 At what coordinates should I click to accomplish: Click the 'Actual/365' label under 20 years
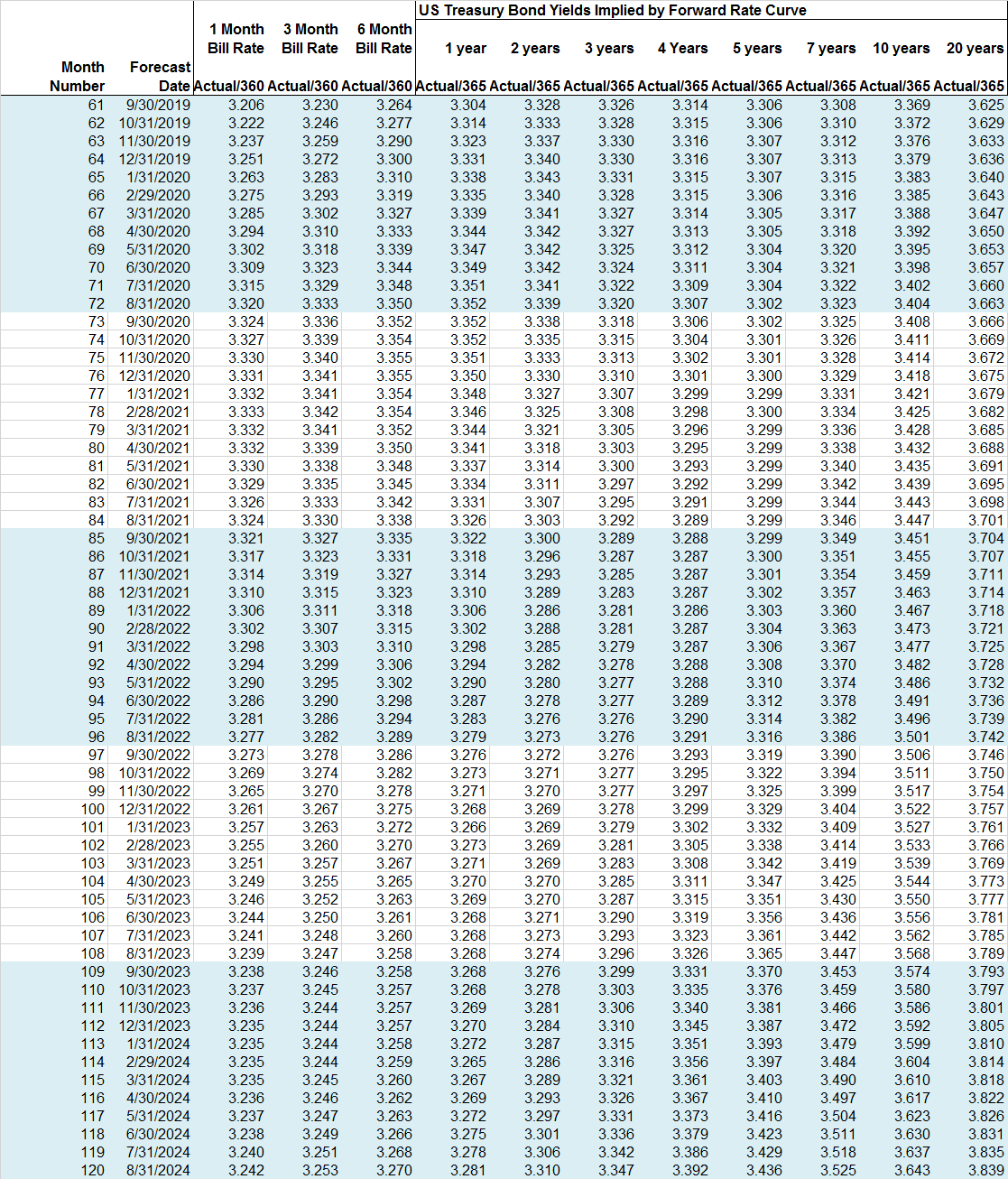[969, 86]
